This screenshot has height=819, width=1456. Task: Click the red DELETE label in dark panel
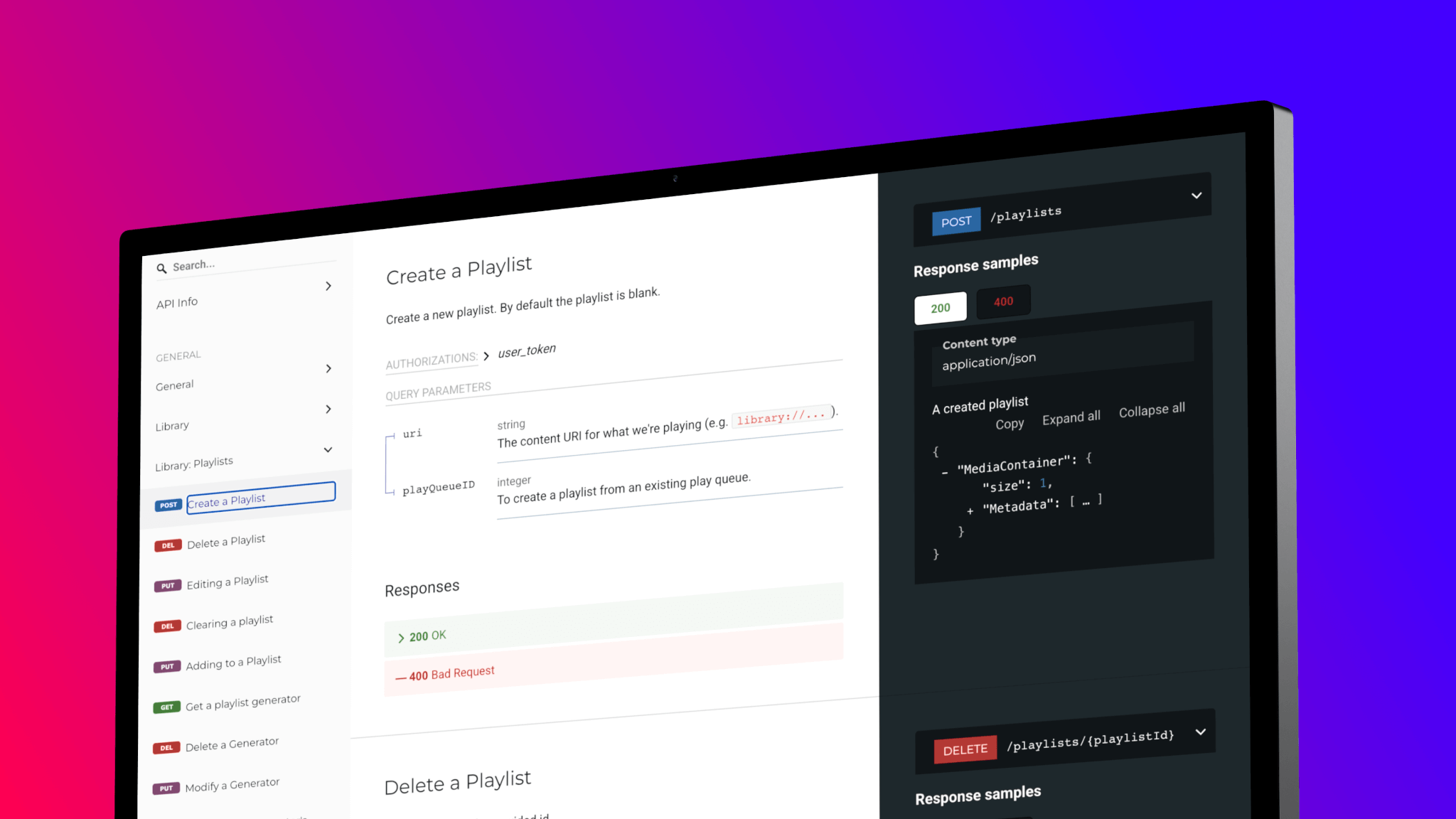tap(965, 749)
